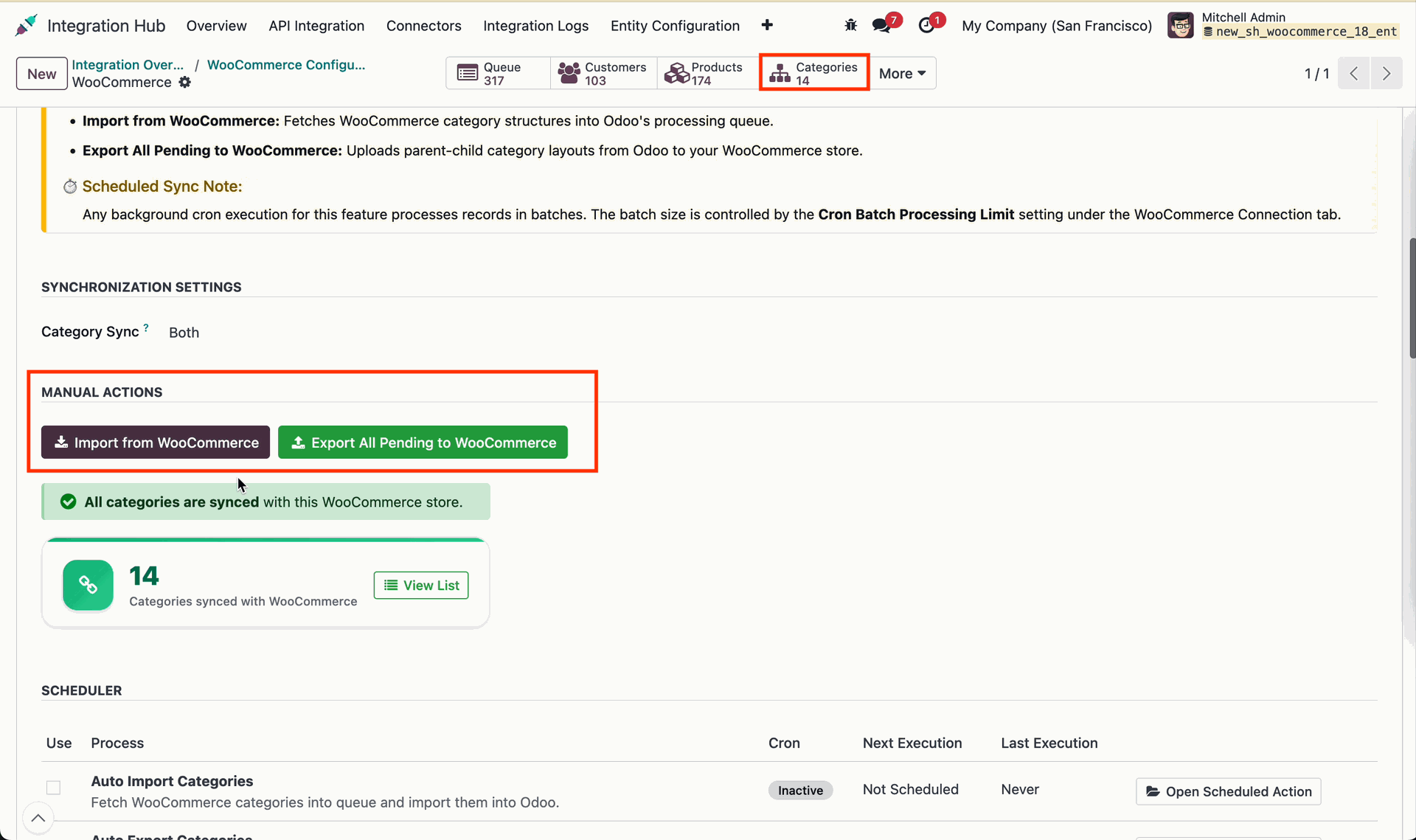Click Import from WooCommerce button

pos(156,442)
